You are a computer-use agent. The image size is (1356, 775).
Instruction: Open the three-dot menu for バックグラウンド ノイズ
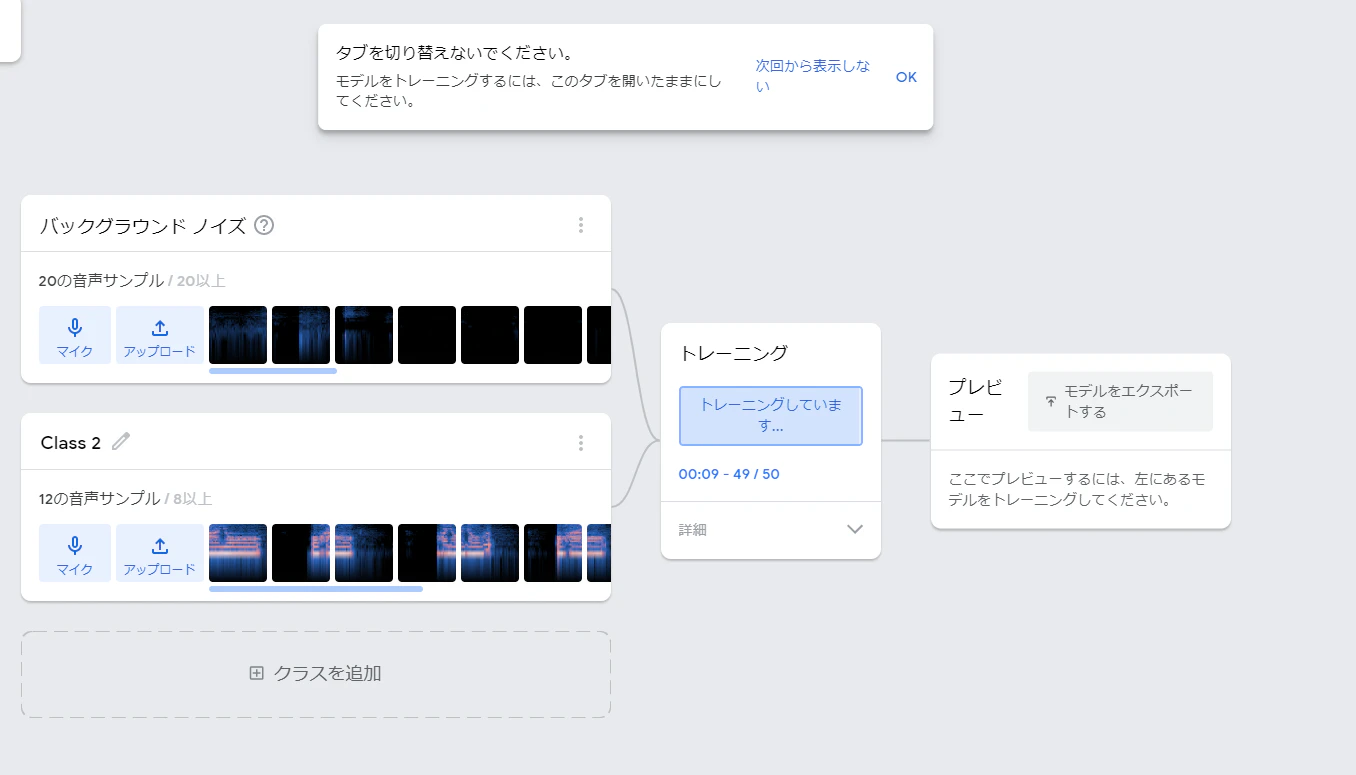point(581,225)
